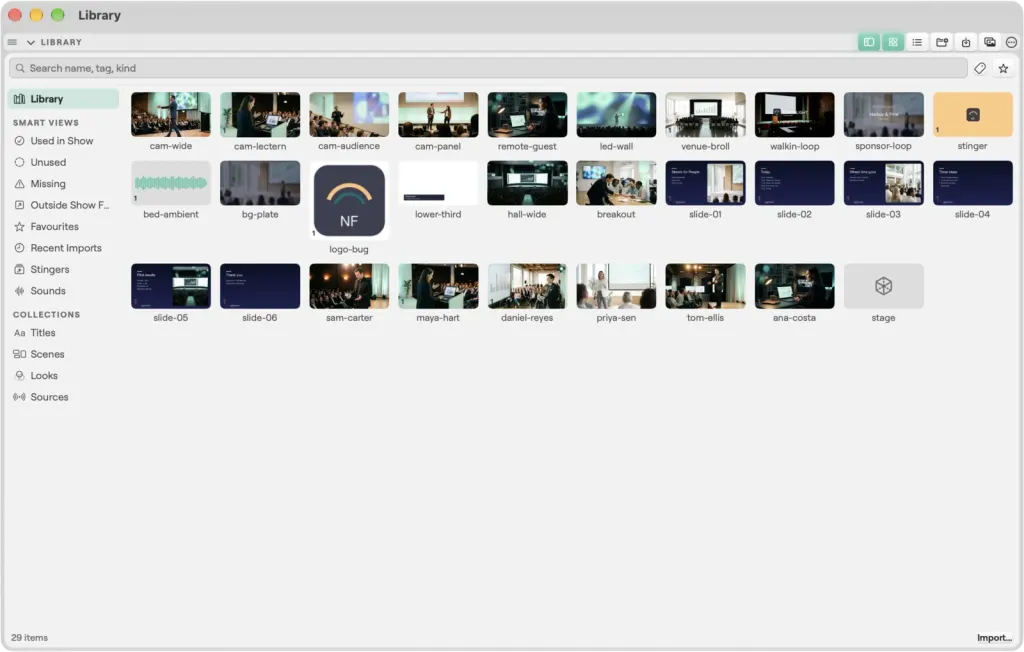Select the orange stinger item
This screenshot has width=1024, height=652.
pos(972,114)
